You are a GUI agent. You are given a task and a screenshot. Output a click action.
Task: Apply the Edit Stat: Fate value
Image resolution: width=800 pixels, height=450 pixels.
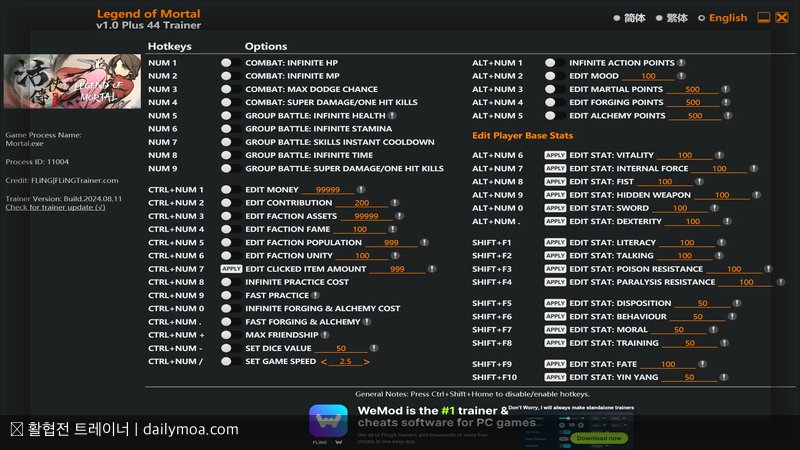[x=555, y=365]
